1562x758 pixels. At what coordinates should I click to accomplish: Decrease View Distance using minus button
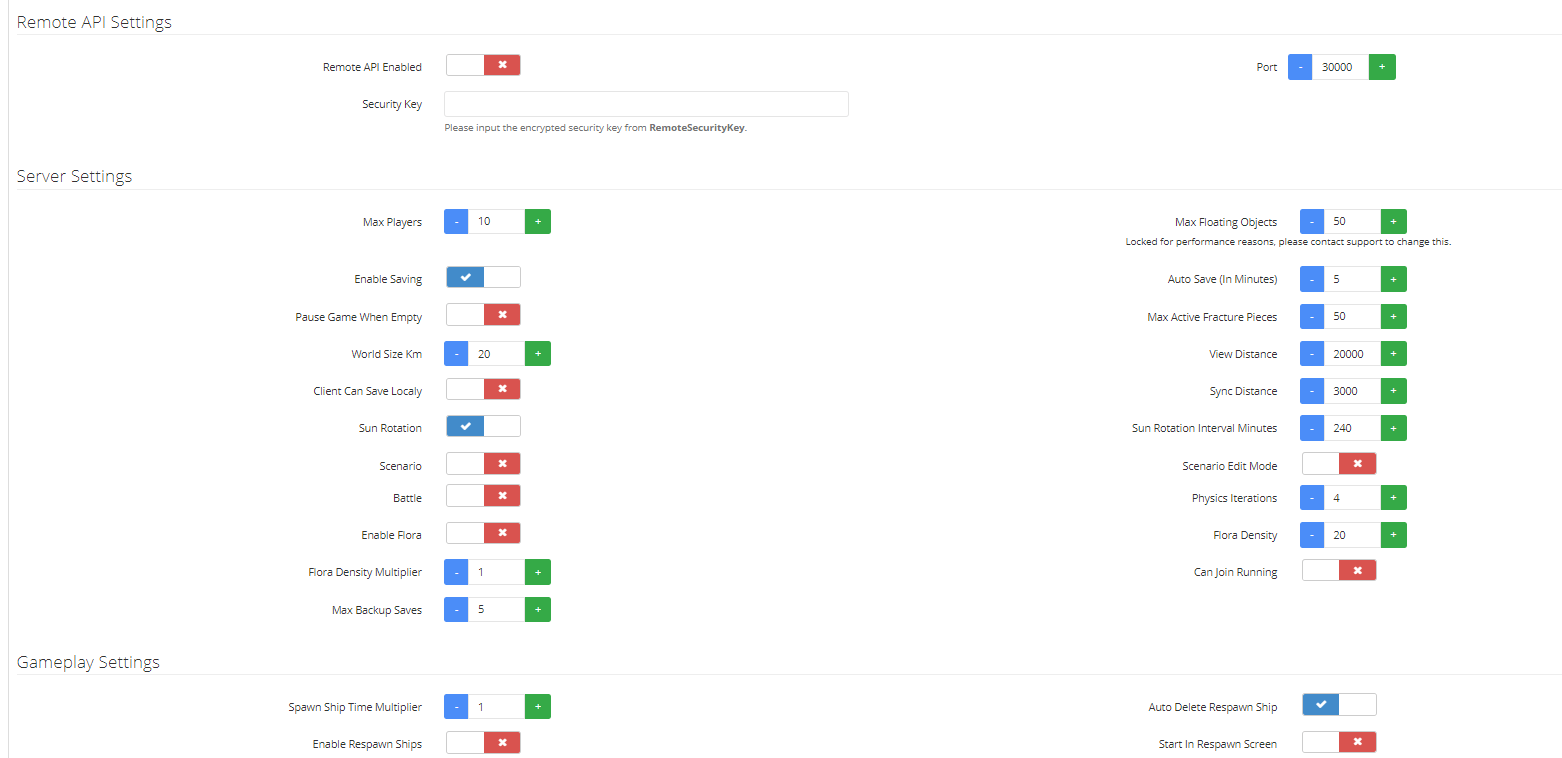1312,354
